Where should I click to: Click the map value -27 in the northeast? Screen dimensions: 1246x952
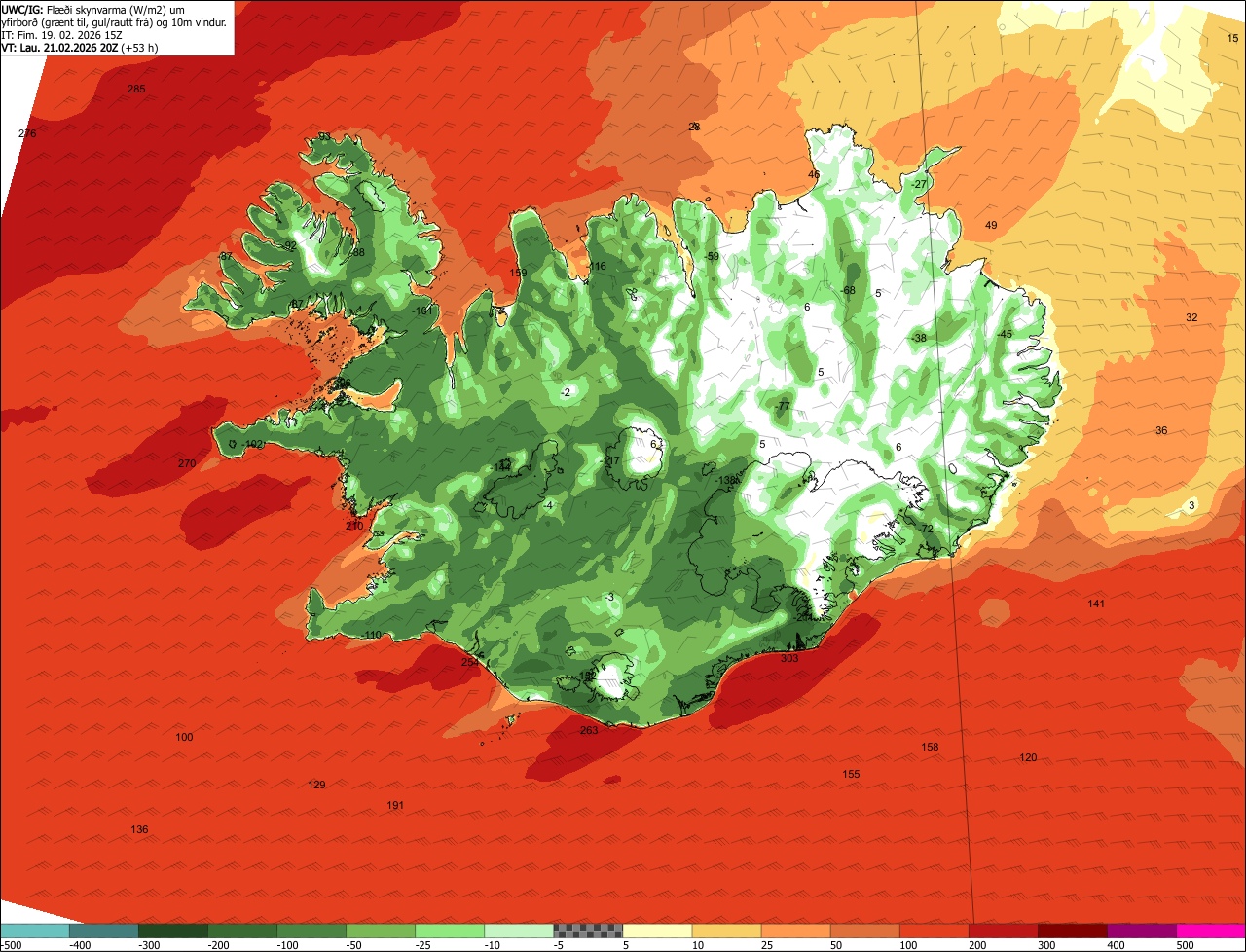pos(919,184)
